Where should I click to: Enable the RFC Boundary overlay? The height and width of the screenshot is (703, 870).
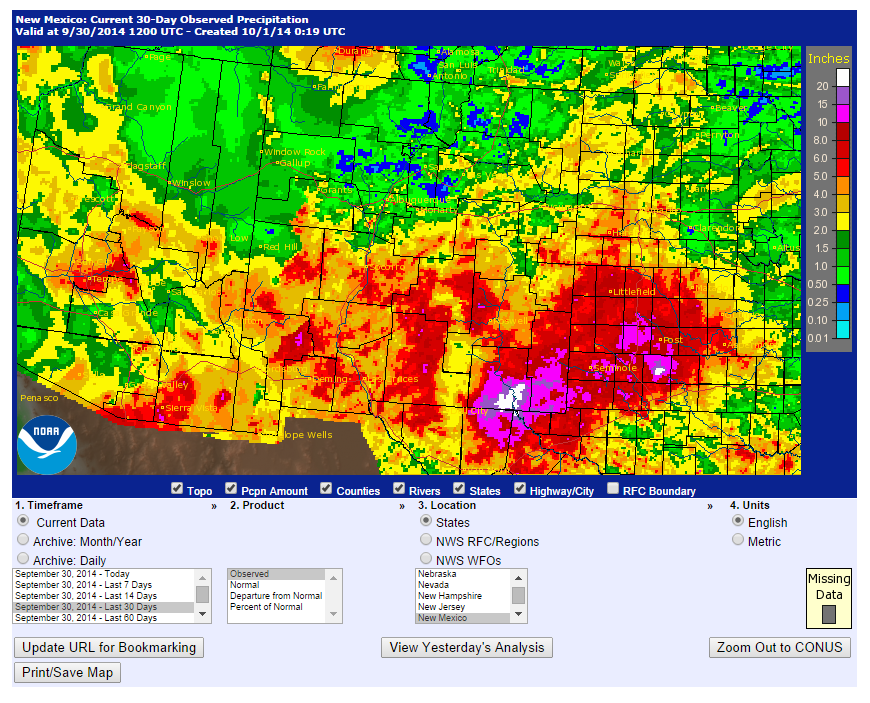612,489
